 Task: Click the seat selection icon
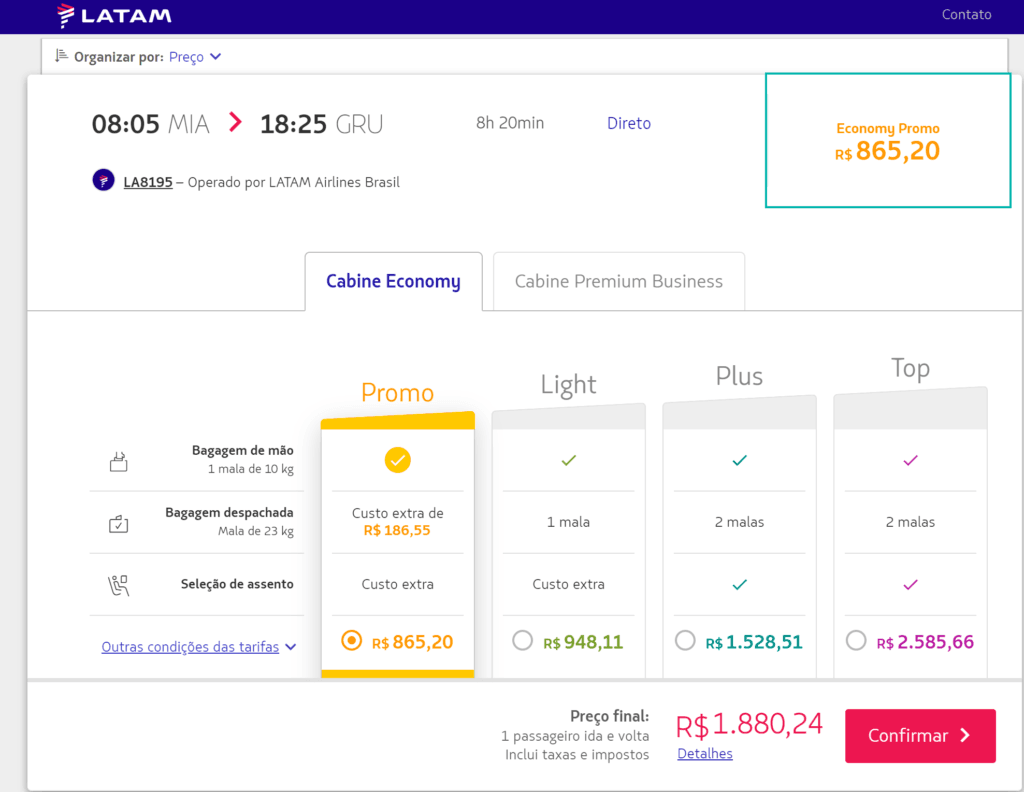tap(118, 585)
